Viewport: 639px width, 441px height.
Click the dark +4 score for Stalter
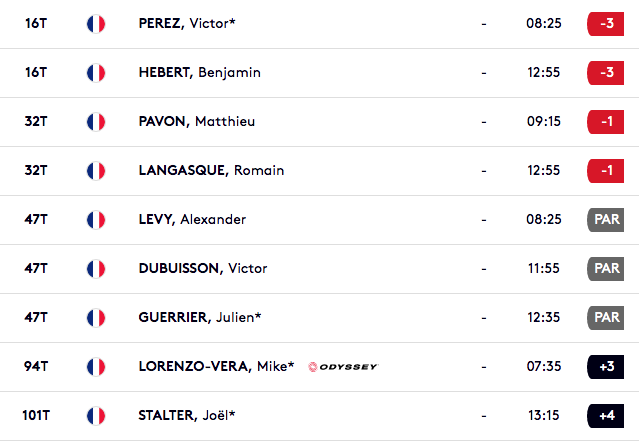point(606,416)
